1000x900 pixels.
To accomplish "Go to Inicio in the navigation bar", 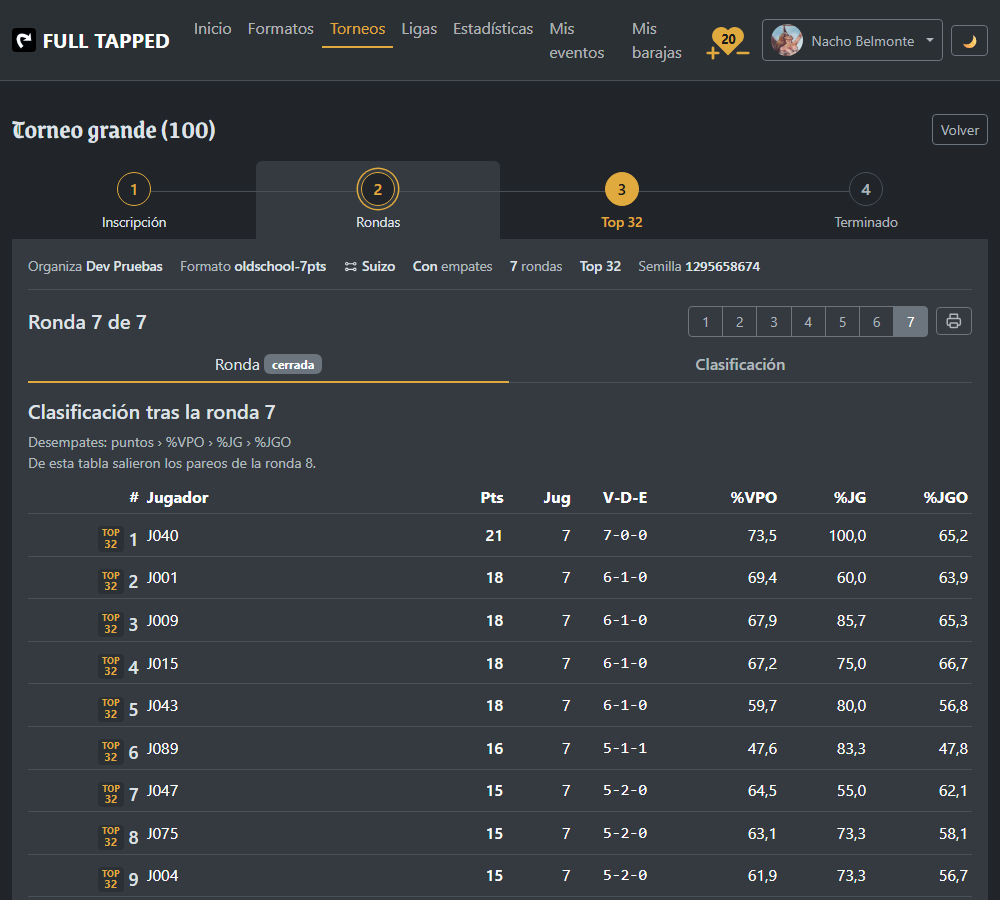I will (212, 29).
